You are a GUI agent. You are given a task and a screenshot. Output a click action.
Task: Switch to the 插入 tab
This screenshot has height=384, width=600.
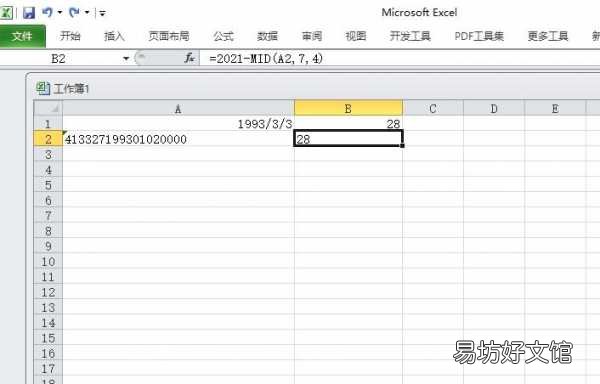[x=114, y=36]
